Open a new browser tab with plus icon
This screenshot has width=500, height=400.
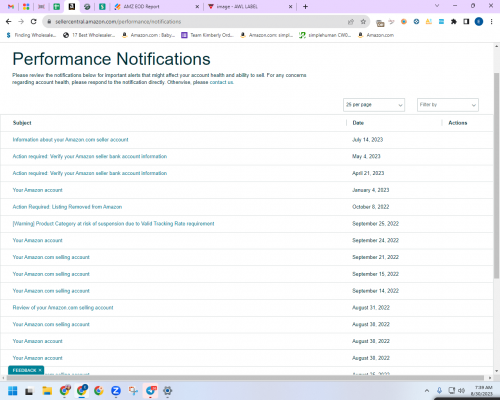(305, 6)
